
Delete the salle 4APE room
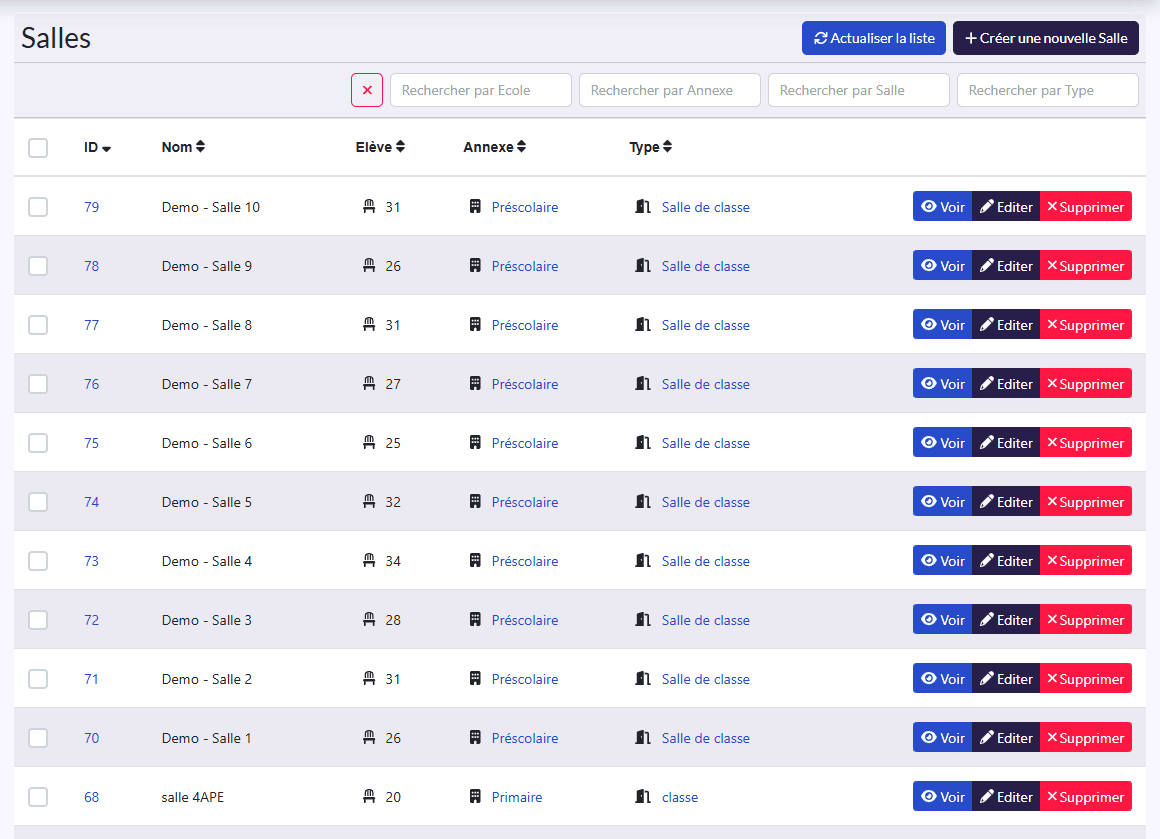[1086, 797]
